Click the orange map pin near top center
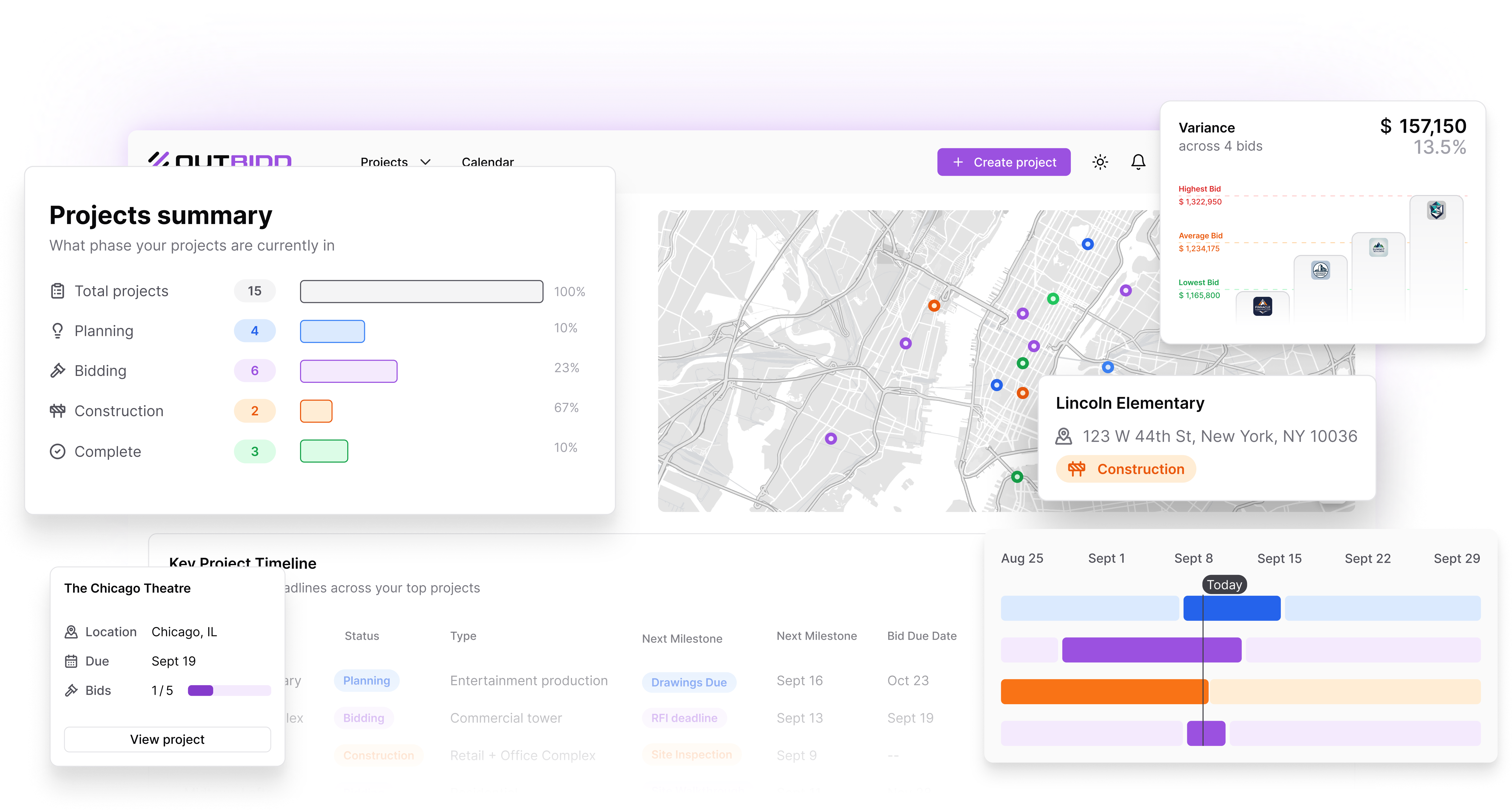This screenshot has height=810, width=1512. tap(934, 305)
